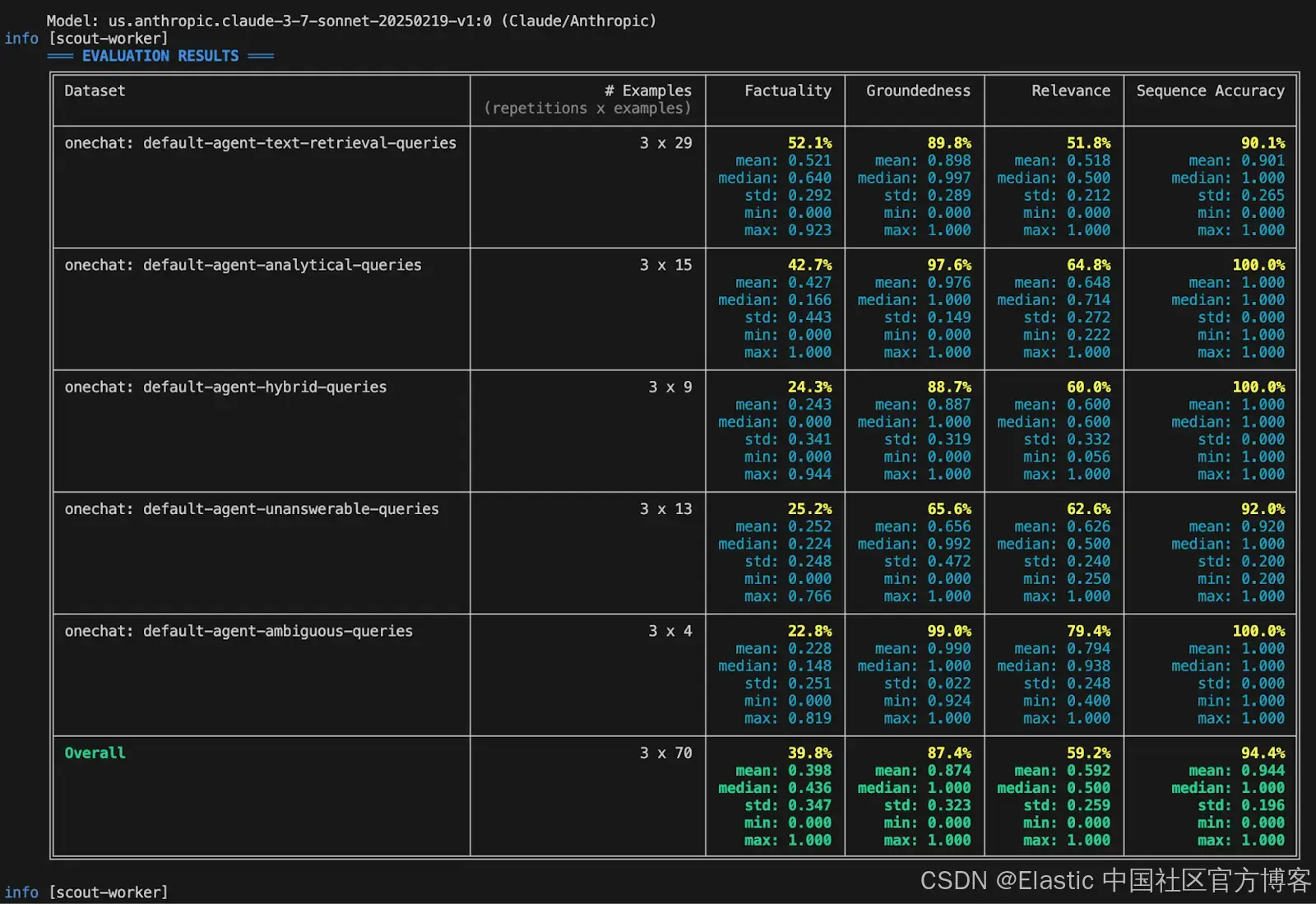Click the overall '87.4%' Groundedness score
Image resolution: width=1316 pixels, height=904 pixels.
[949, 753]
